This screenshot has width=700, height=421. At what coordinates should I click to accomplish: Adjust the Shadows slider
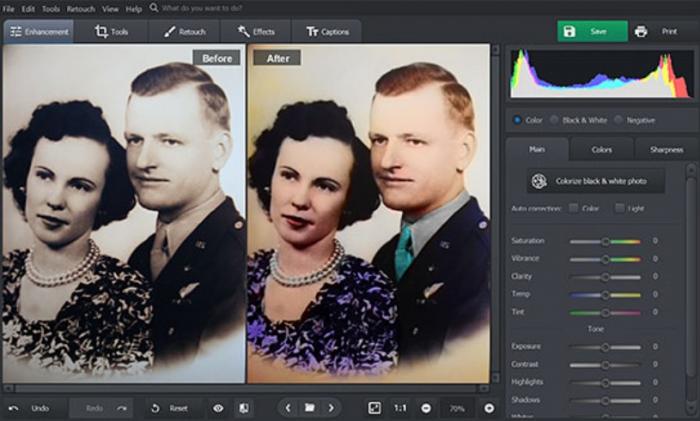pos(605,400)
